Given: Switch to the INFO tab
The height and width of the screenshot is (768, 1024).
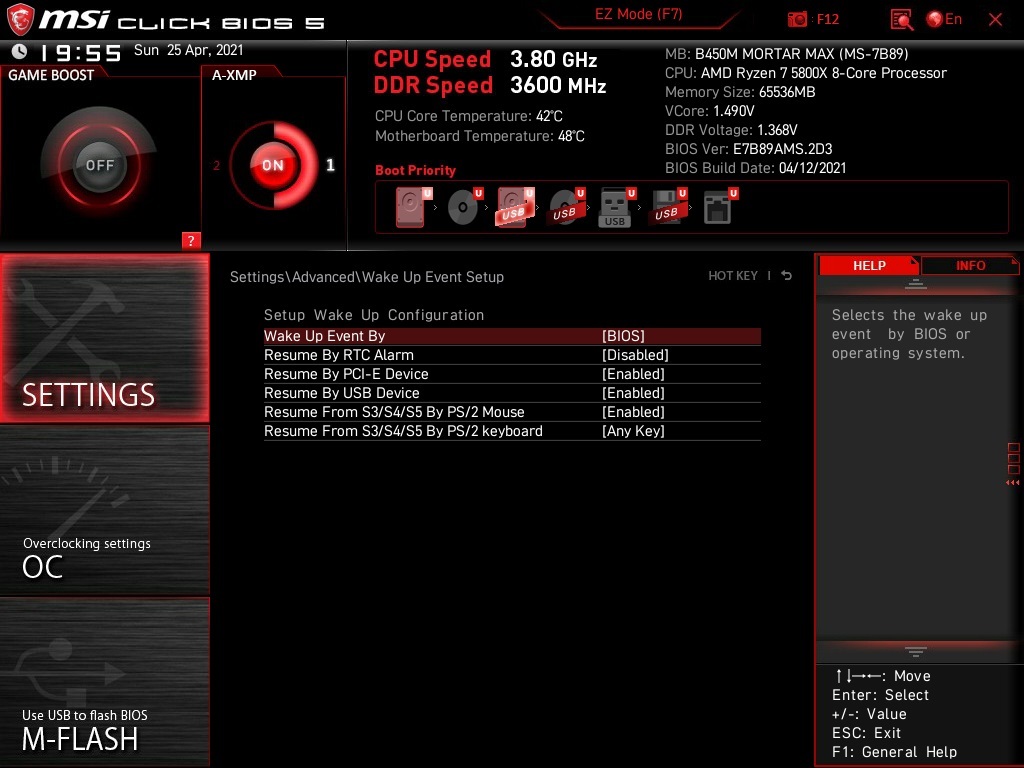Looking at the screenshot, I should pyautogui.click(x=969, y=265).
